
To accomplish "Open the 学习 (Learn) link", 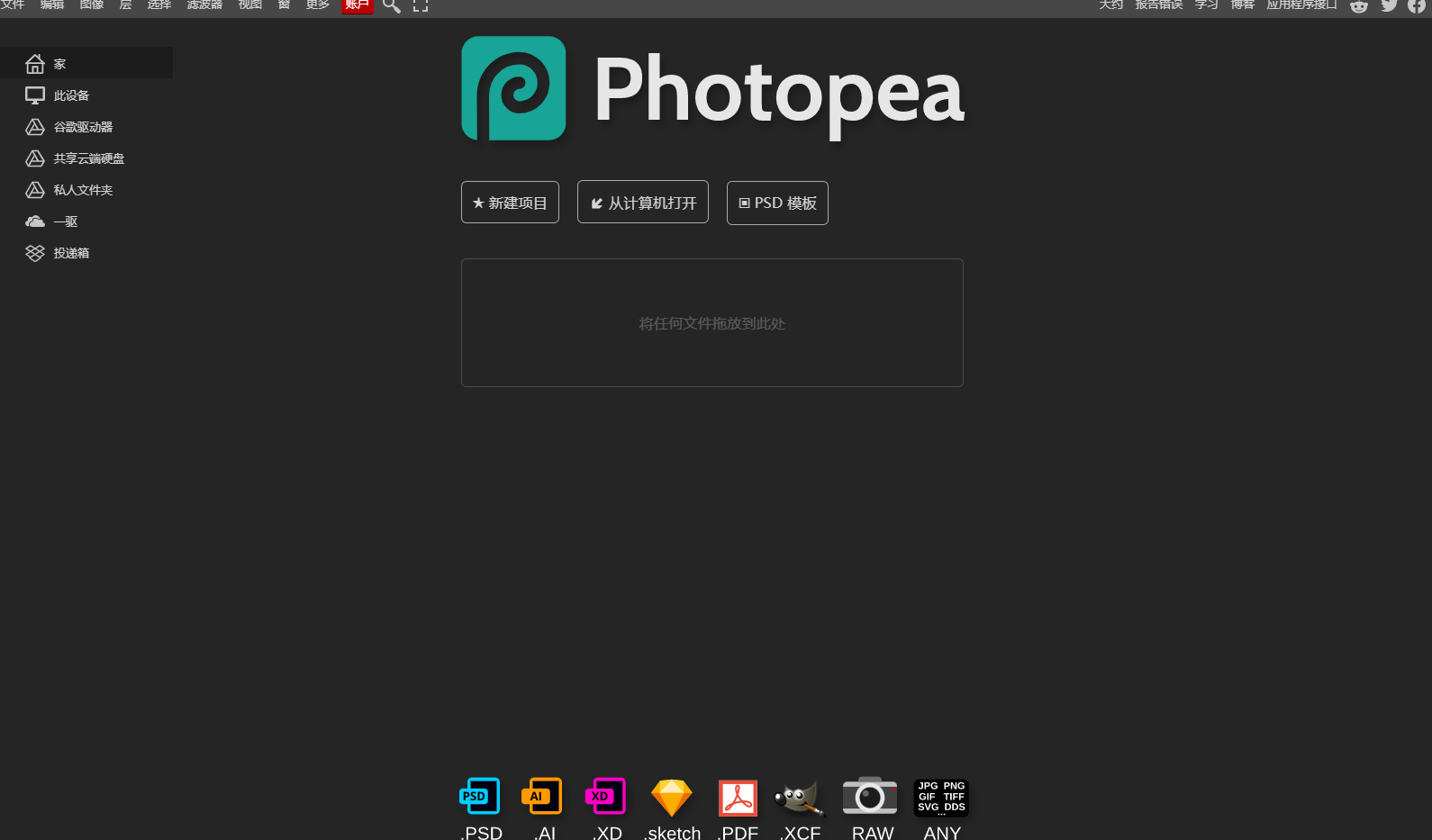I will tap(1206, 5).
